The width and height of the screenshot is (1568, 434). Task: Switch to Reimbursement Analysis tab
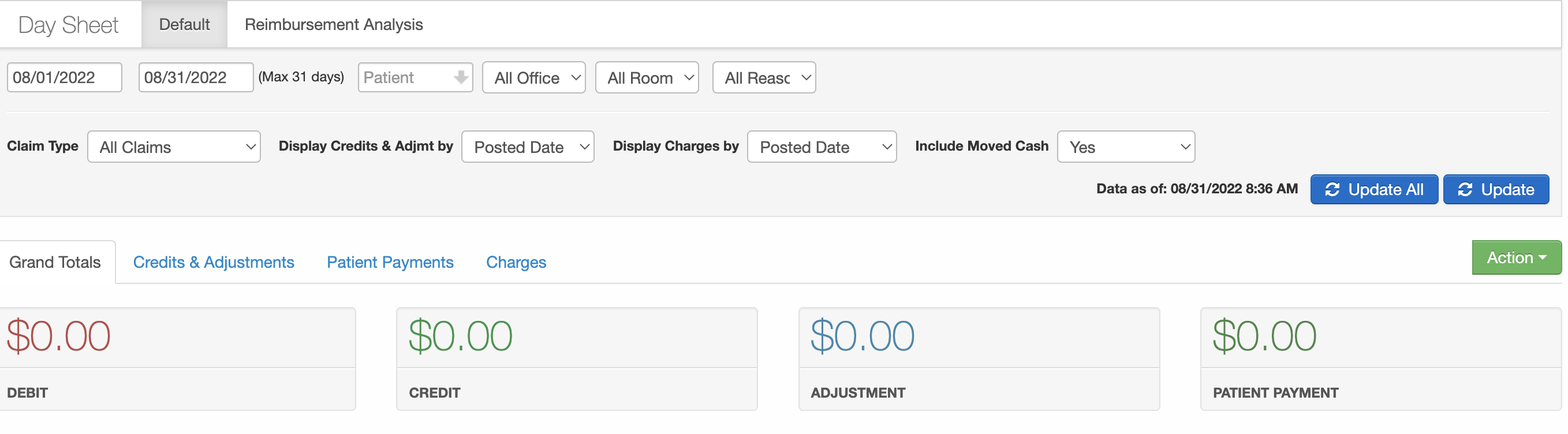[x=334, y=24]
